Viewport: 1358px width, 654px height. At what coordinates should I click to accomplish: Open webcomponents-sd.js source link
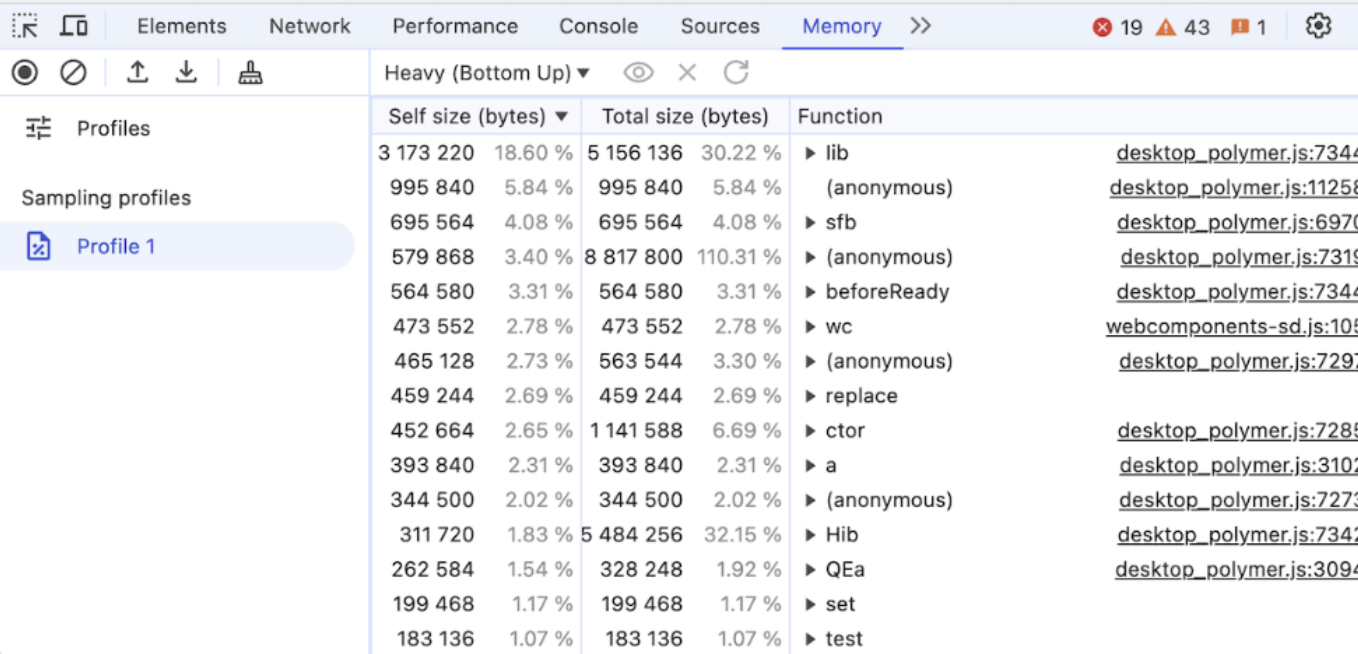1232,327
